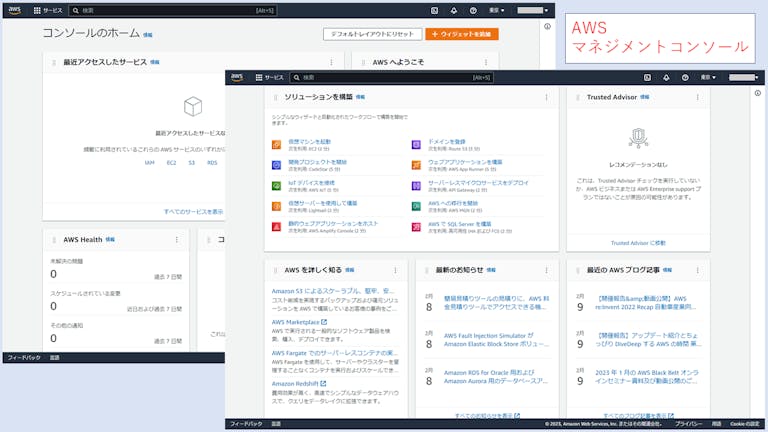Open the IoT device connect link

click(x=312, y=183)
